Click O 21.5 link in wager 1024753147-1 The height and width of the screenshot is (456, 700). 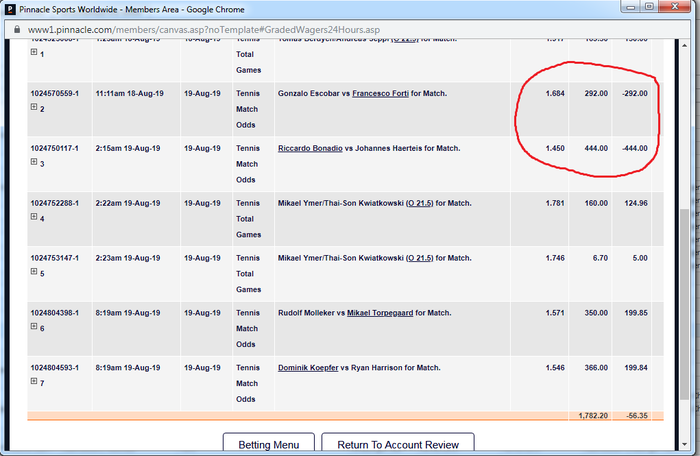[x=420, y=258]
